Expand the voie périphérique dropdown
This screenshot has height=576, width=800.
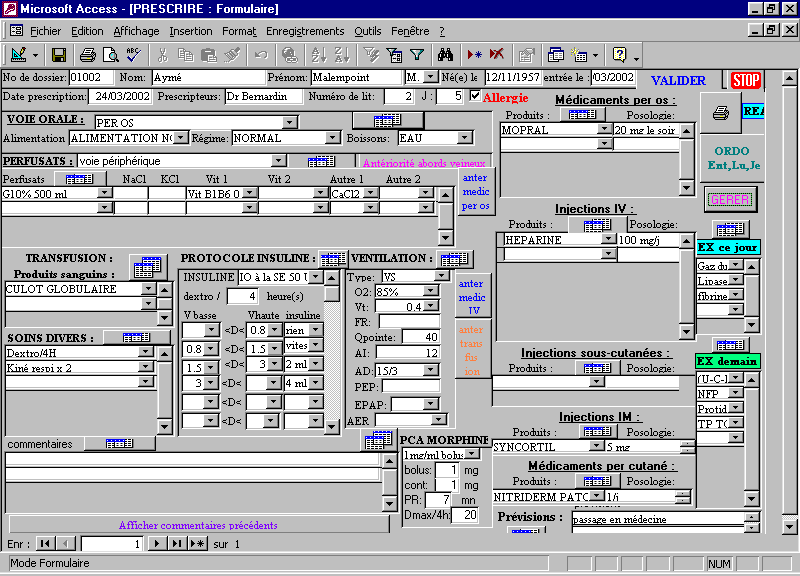[x=278, y=161]
